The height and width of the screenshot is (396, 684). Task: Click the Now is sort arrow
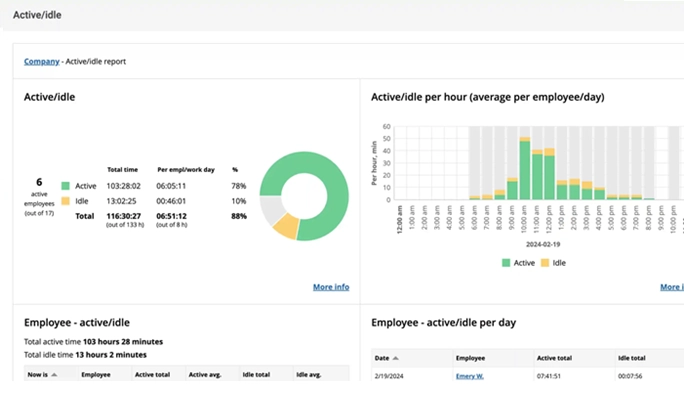[x=54, y=375]
